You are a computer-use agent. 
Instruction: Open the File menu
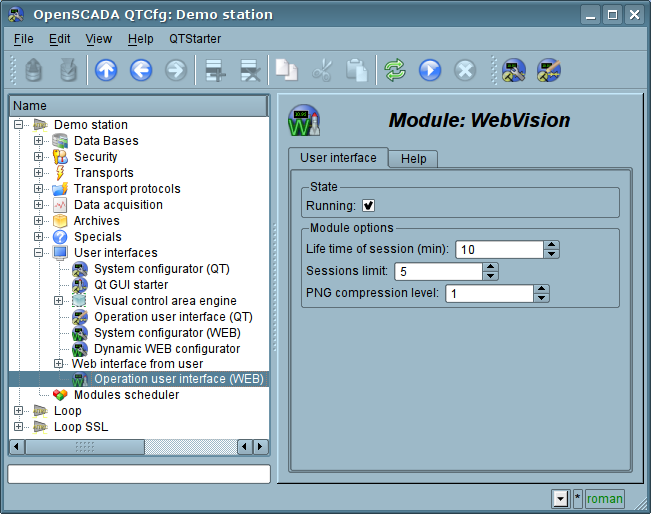pyautogui.click(x=24, y=39)
